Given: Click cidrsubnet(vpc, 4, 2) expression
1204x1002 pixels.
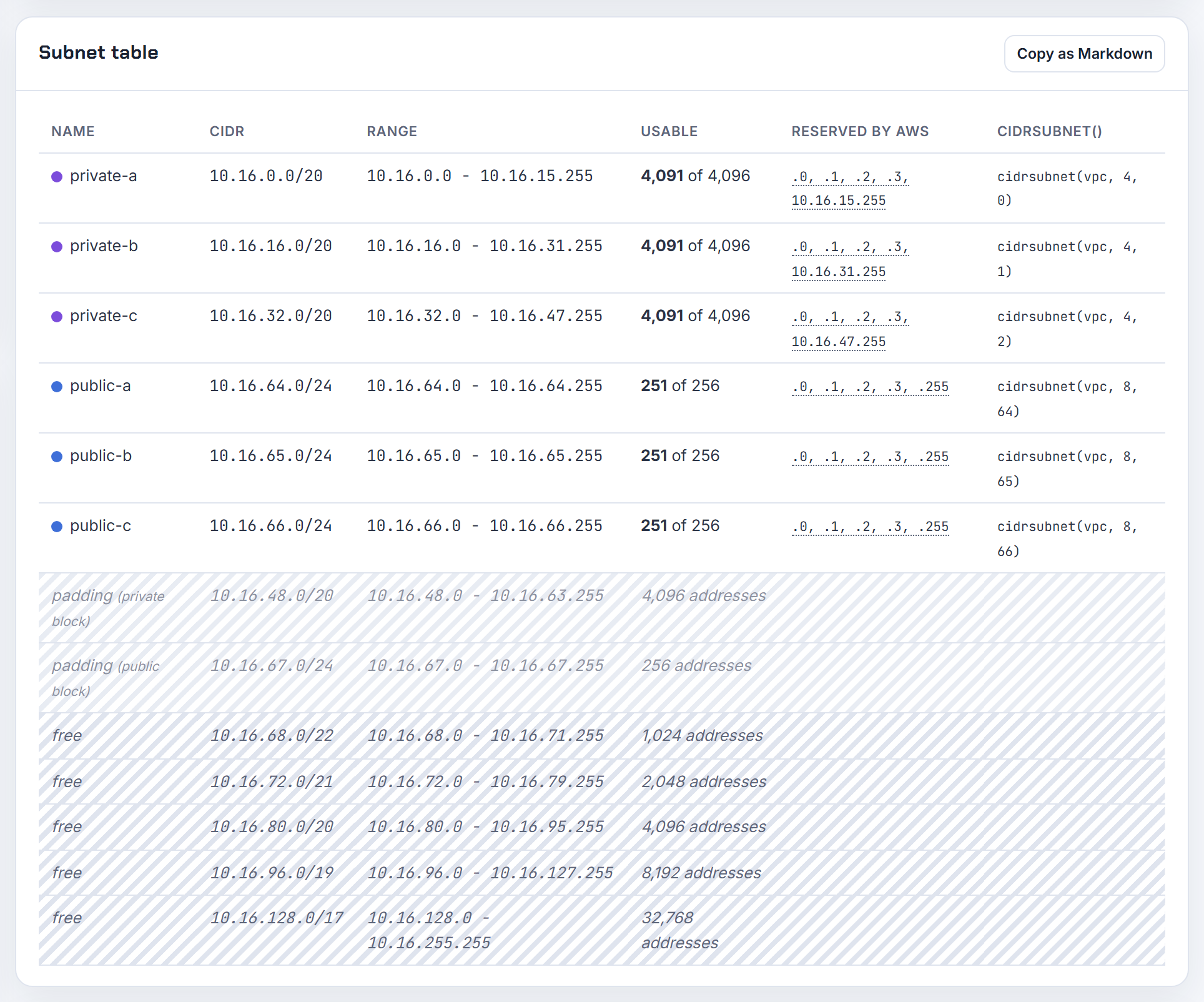Looking at the screenshot, I should click(x=1067, y=329).
